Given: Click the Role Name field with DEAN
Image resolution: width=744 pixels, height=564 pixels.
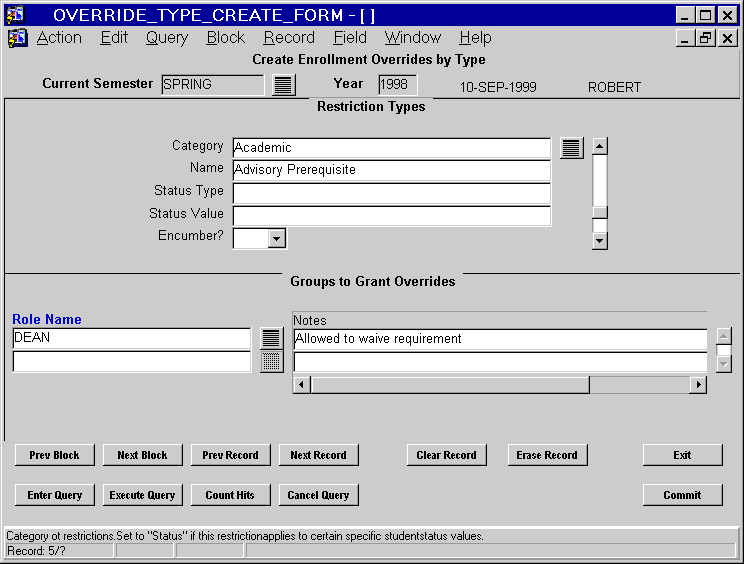Looking at the screenshot, I should [131, 338].
